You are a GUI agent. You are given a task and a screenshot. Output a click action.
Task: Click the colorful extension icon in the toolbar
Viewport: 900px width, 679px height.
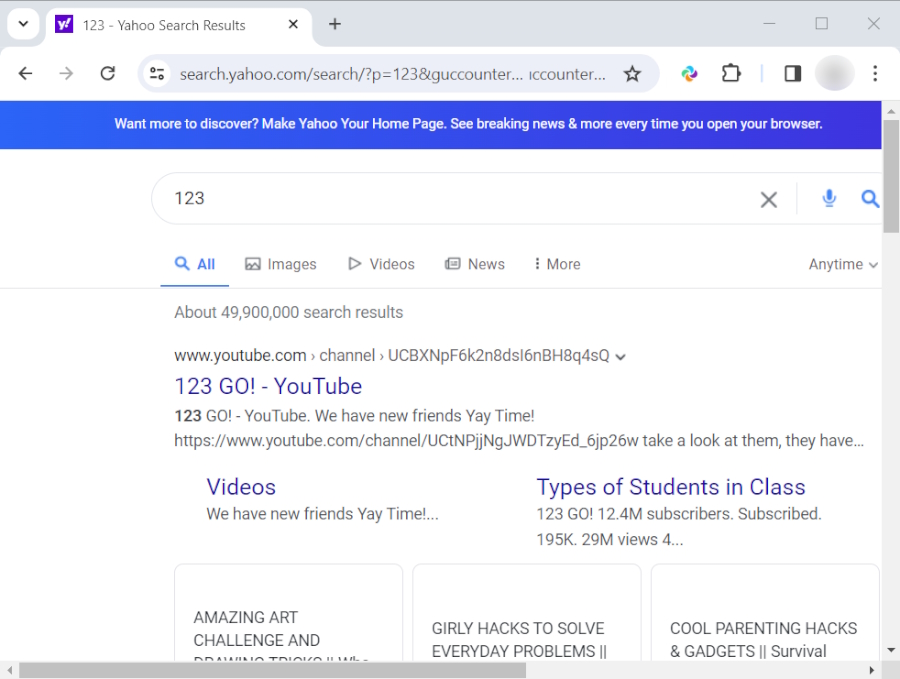(x=689, y=73)
